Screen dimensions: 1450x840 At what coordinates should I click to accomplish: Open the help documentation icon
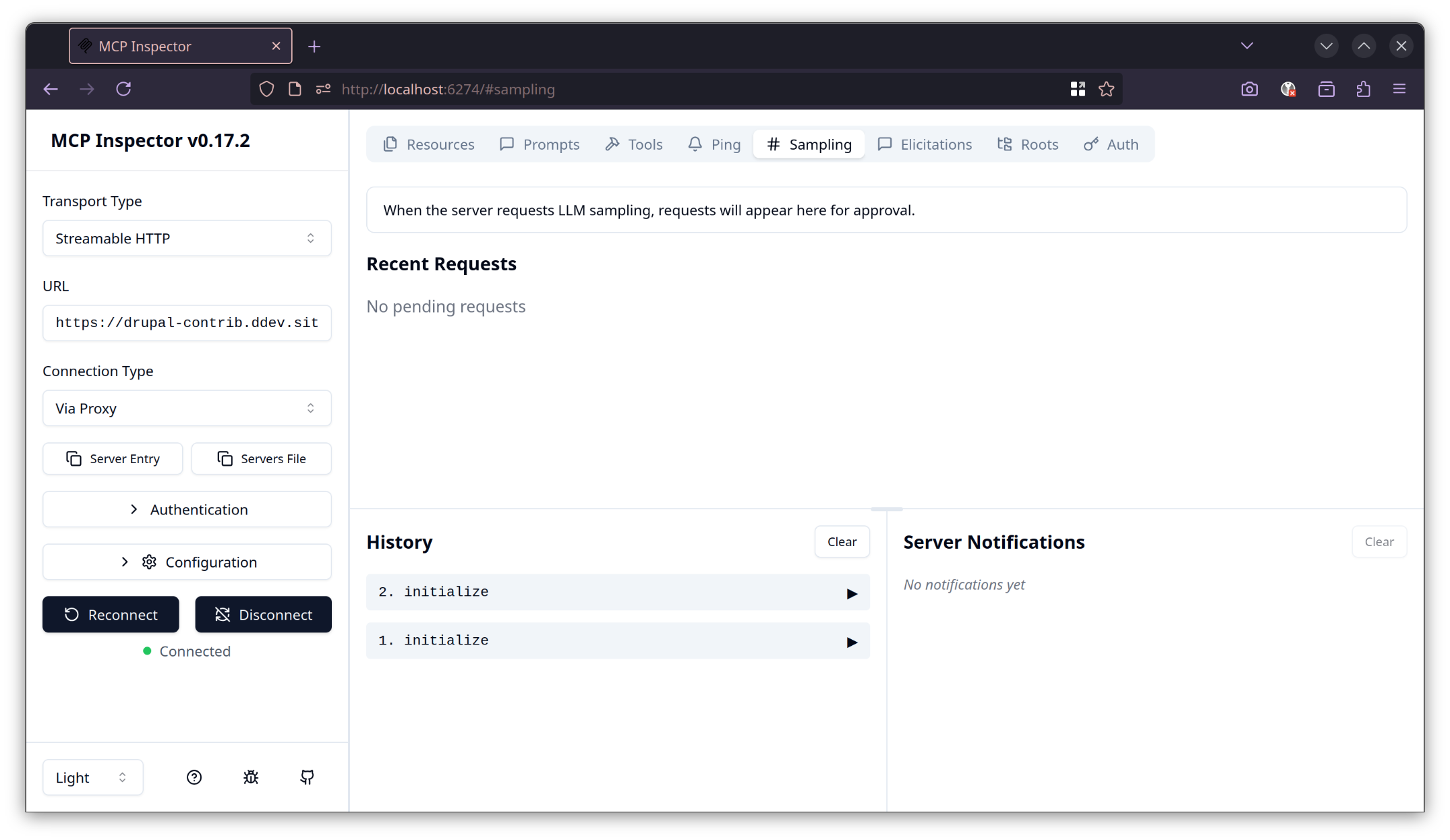click(x=194, y=777)
